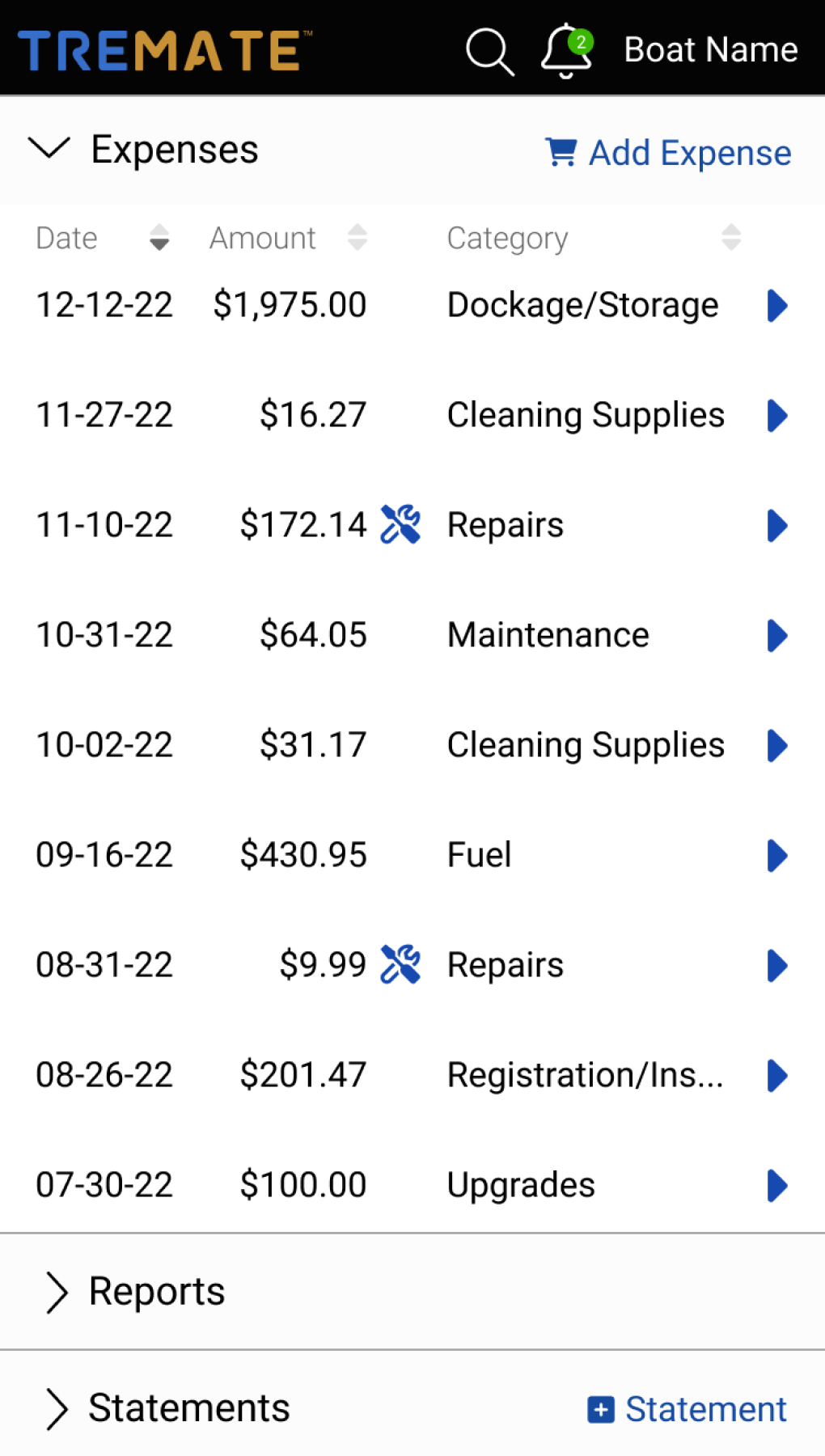Viewport: 825px width, 1456px height.
Task: Sort expenses by Date column
Action: (x=159, y=238)
